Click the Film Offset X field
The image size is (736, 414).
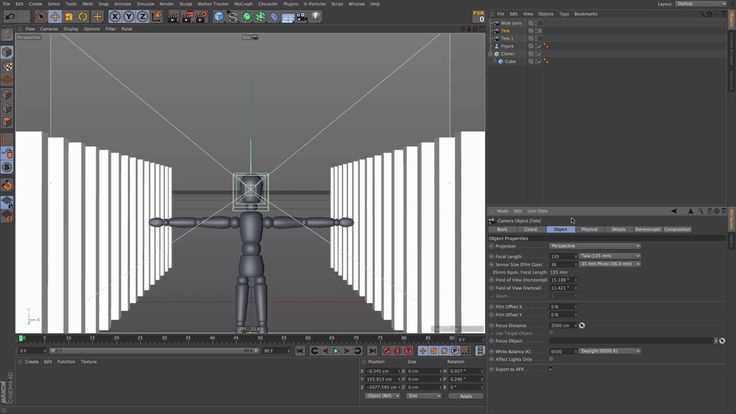click(562, 307)
